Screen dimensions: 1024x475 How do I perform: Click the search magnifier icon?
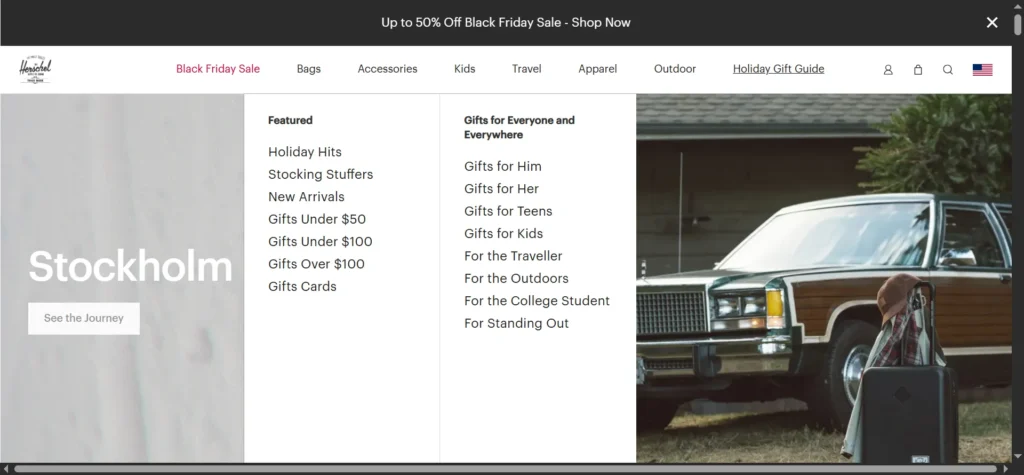[948, 70]
